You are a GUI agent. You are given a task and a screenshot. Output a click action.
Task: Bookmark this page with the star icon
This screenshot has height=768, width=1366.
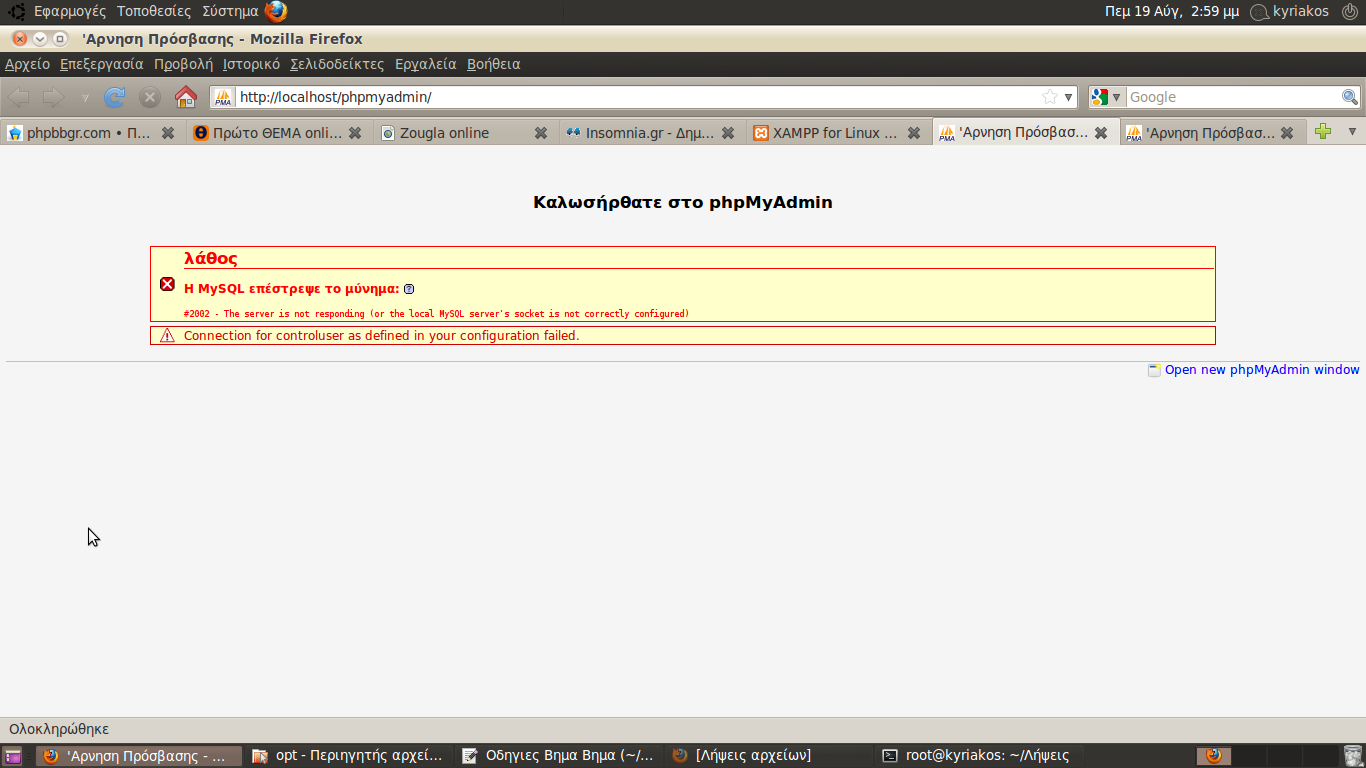pyautogui.click(x=1049, y=97)
